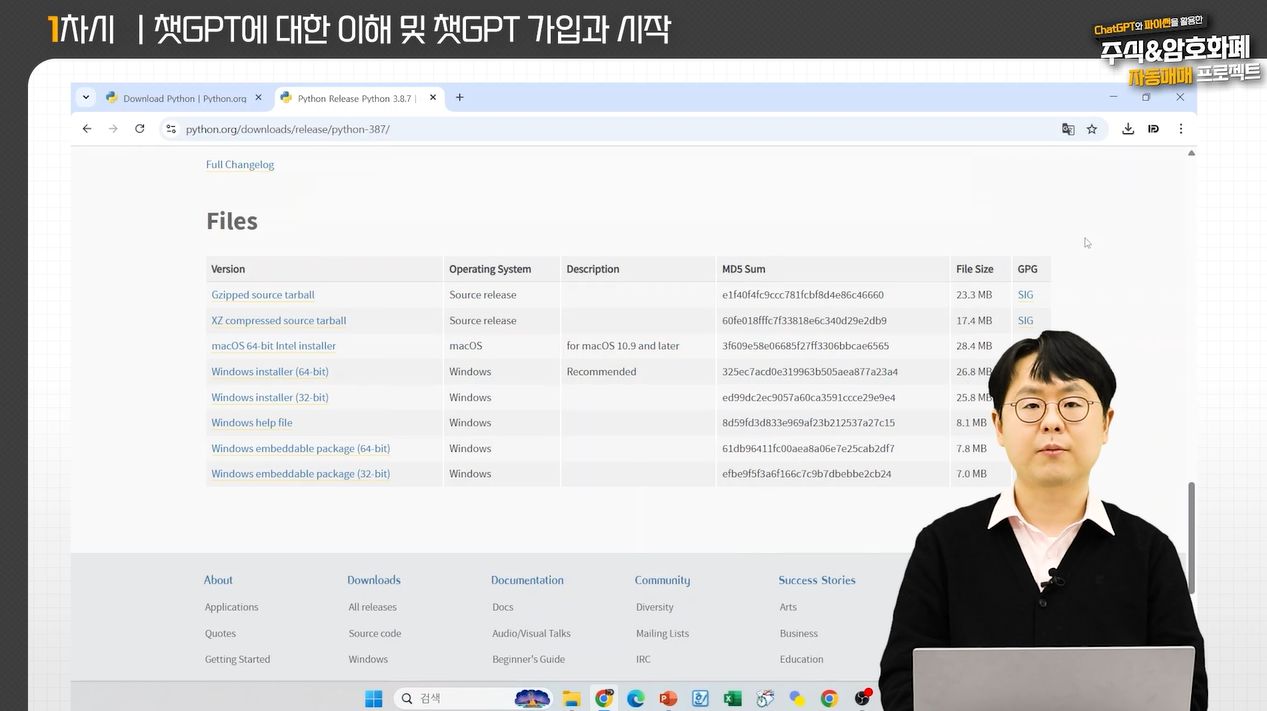1267x711 pixels.
Task: Click the Windows taskbar search box
Action: [x=472, y=698]
